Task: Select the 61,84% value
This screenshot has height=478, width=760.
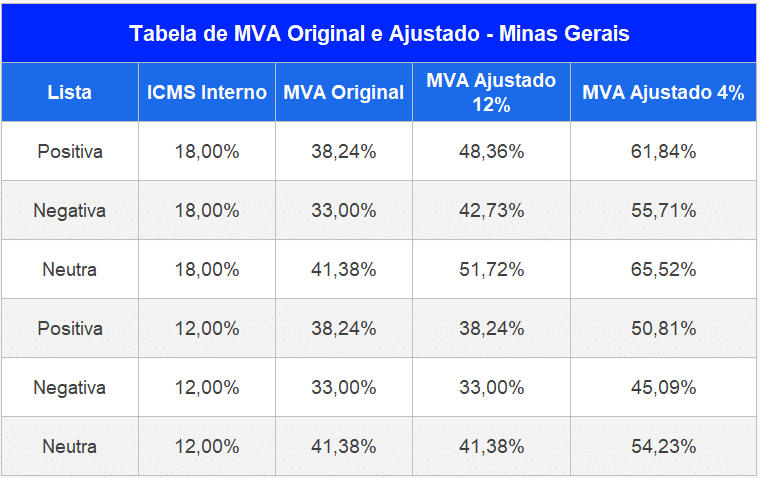Action: pyautogui.click(x=663, y=152)
